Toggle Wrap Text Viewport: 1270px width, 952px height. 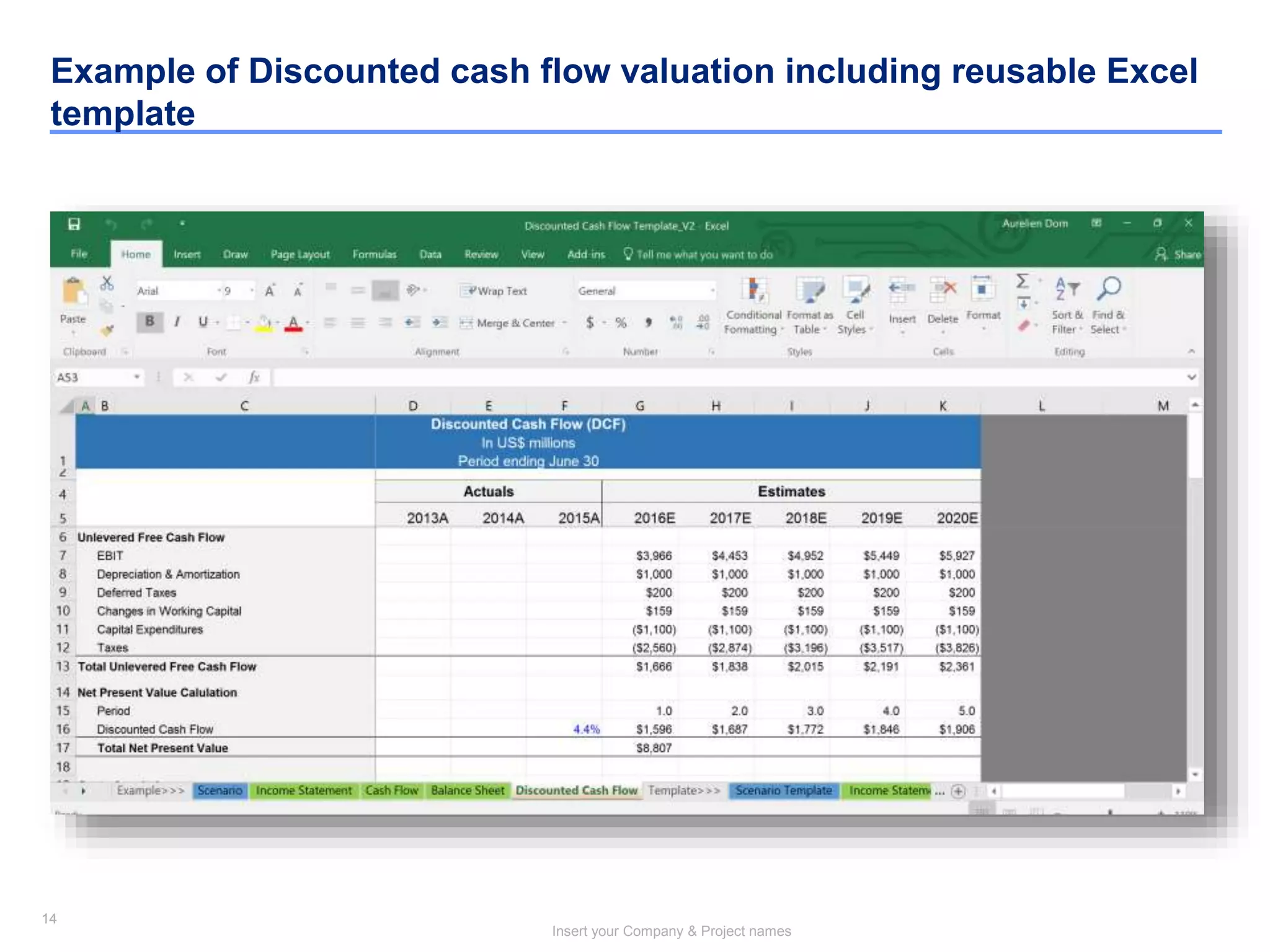[494, 291]
